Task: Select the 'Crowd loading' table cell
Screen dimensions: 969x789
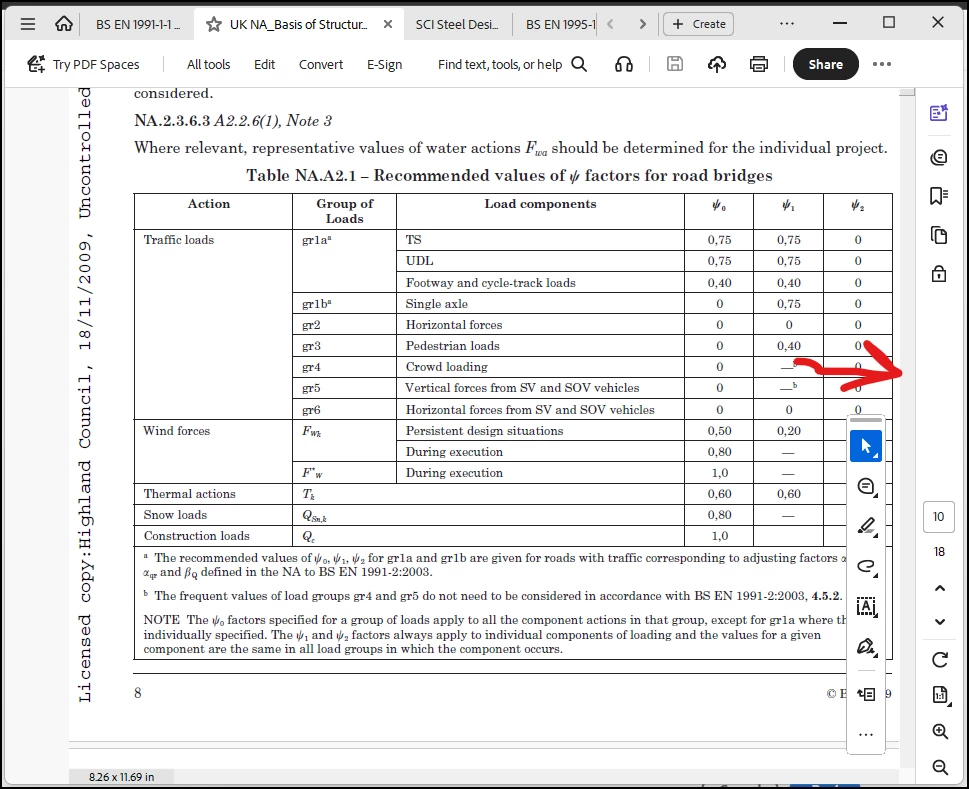Action: point(540,367)
